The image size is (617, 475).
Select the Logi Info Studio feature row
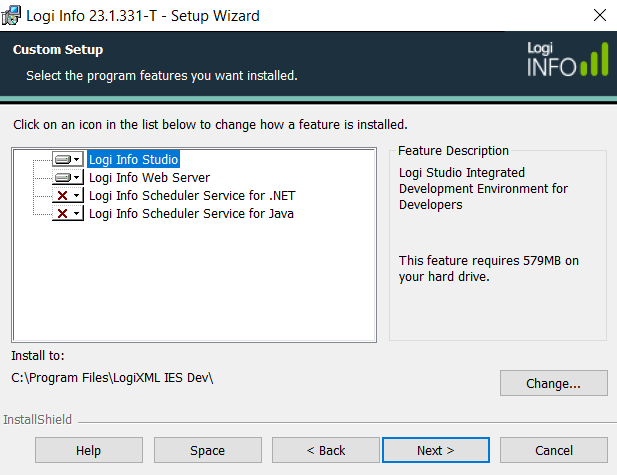pyautogui.click(x=133, y=159)
